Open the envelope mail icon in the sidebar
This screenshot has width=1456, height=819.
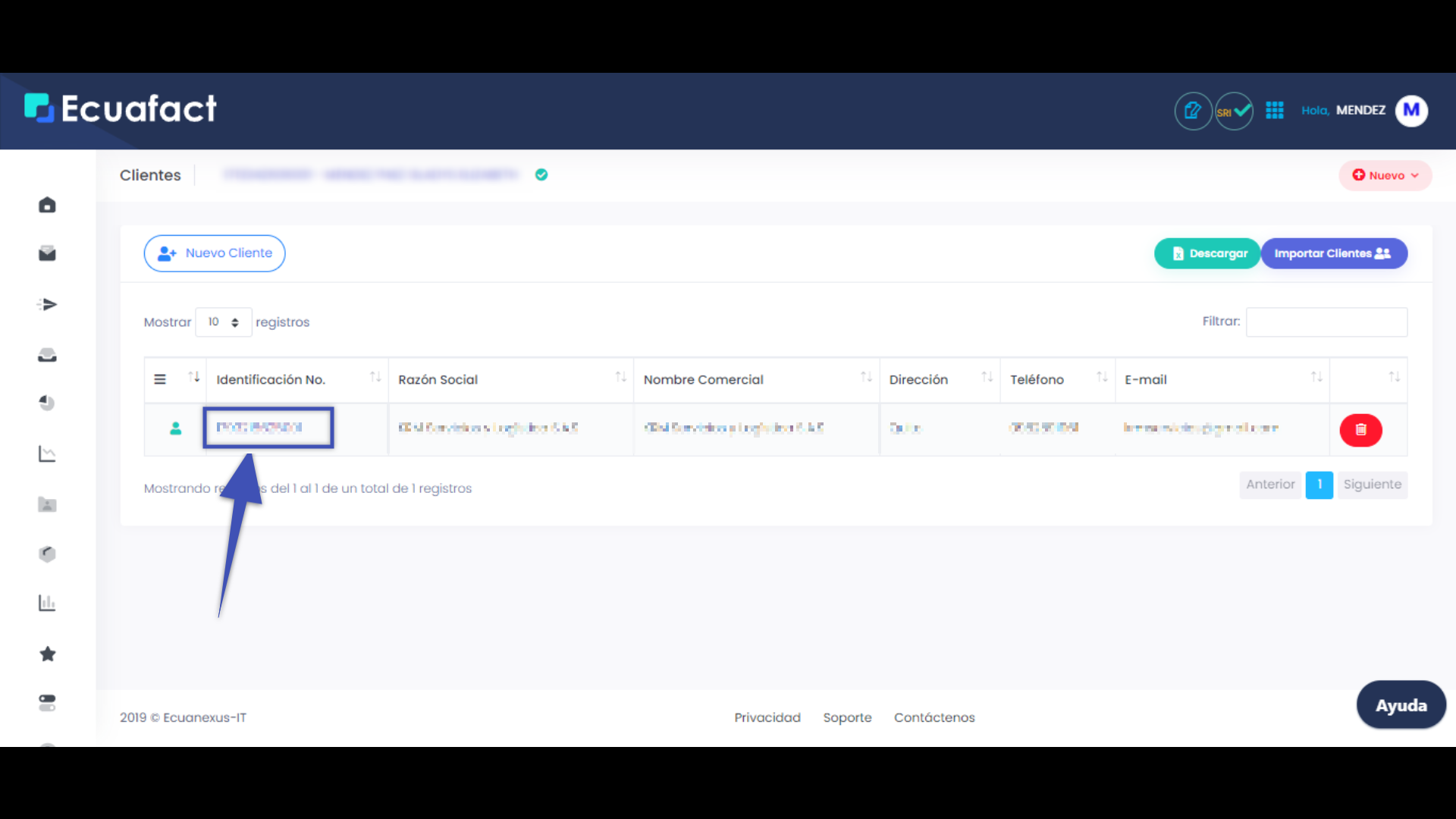(x=47, y=253)
